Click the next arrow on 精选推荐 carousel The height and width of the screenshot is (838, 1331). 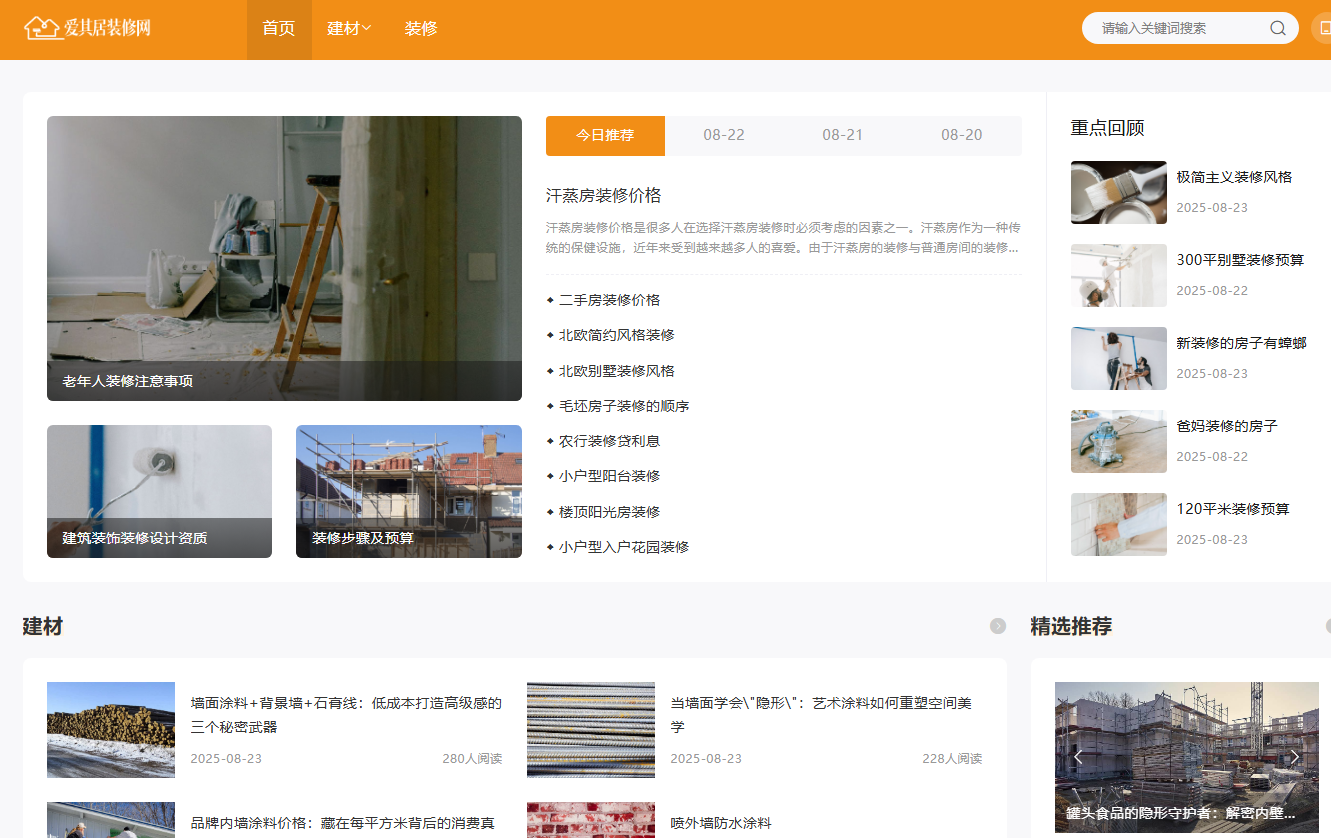[1294, 757]
